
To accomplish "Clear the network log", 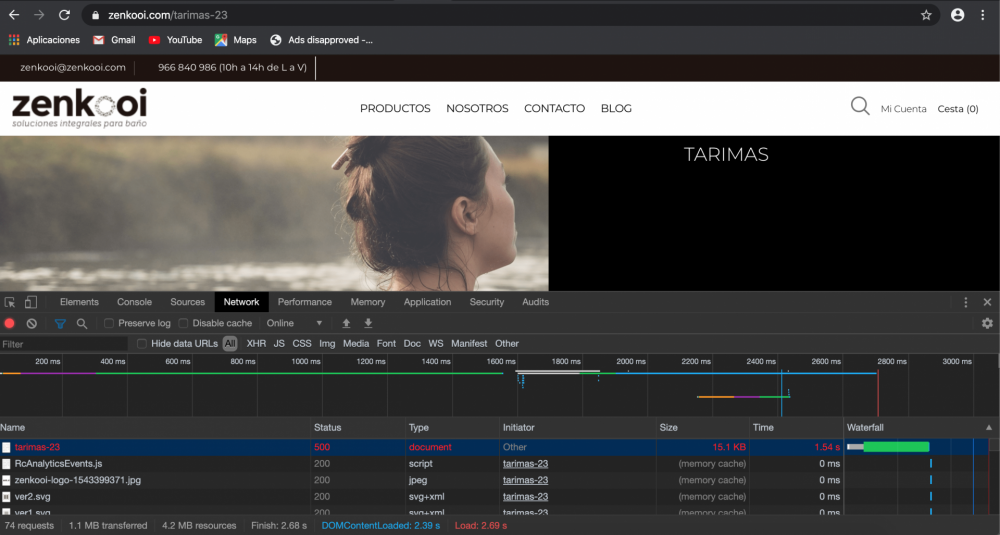I will tap(32, 324).
